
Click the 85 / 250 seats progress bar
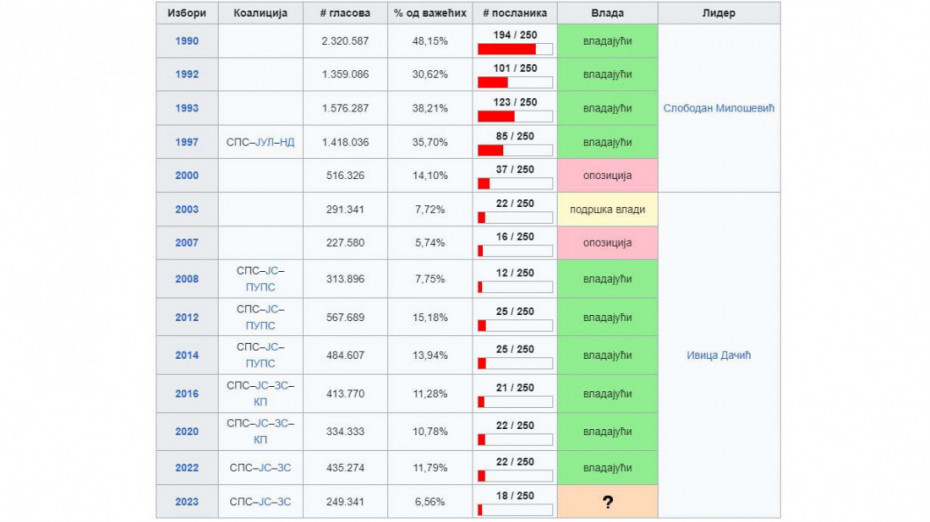(515, 150)
